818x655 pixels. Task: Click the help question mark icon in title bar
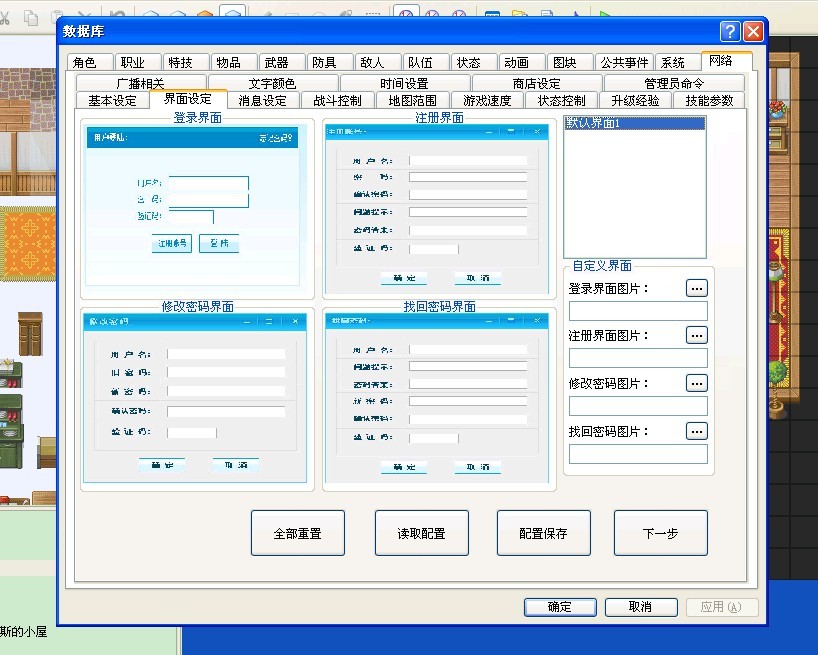(x=730, y=32)
